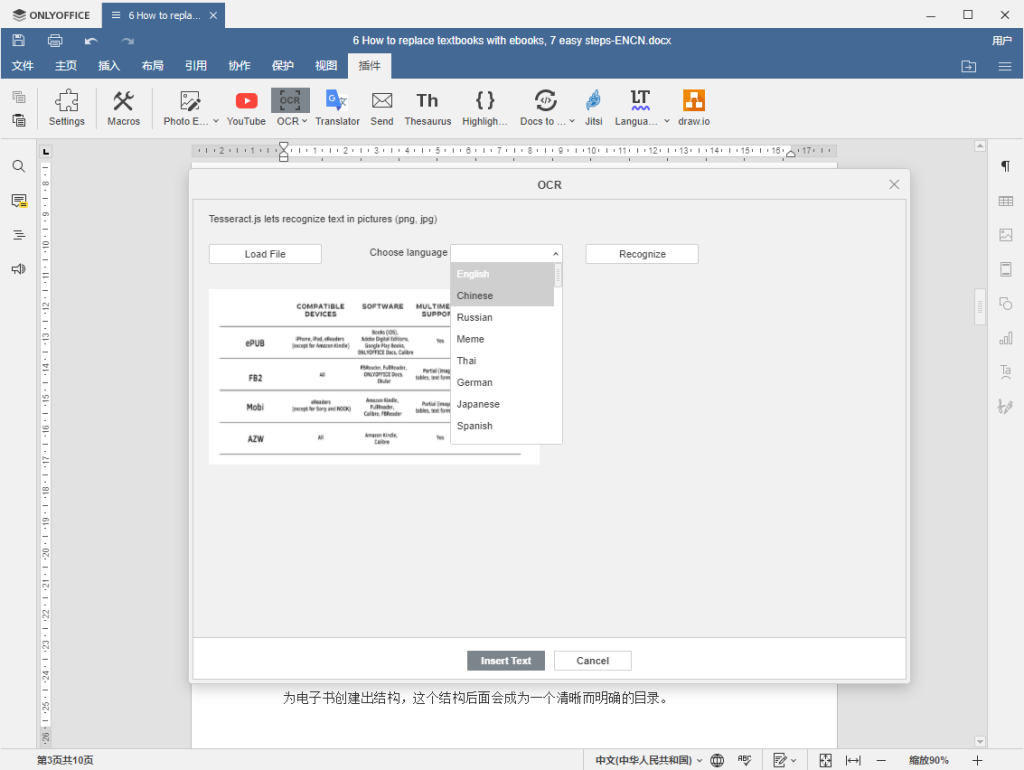The width and height of the screenshot is (1024, 770).
Task: Launch the Translator plugin
Action: [x=337, y=107]
